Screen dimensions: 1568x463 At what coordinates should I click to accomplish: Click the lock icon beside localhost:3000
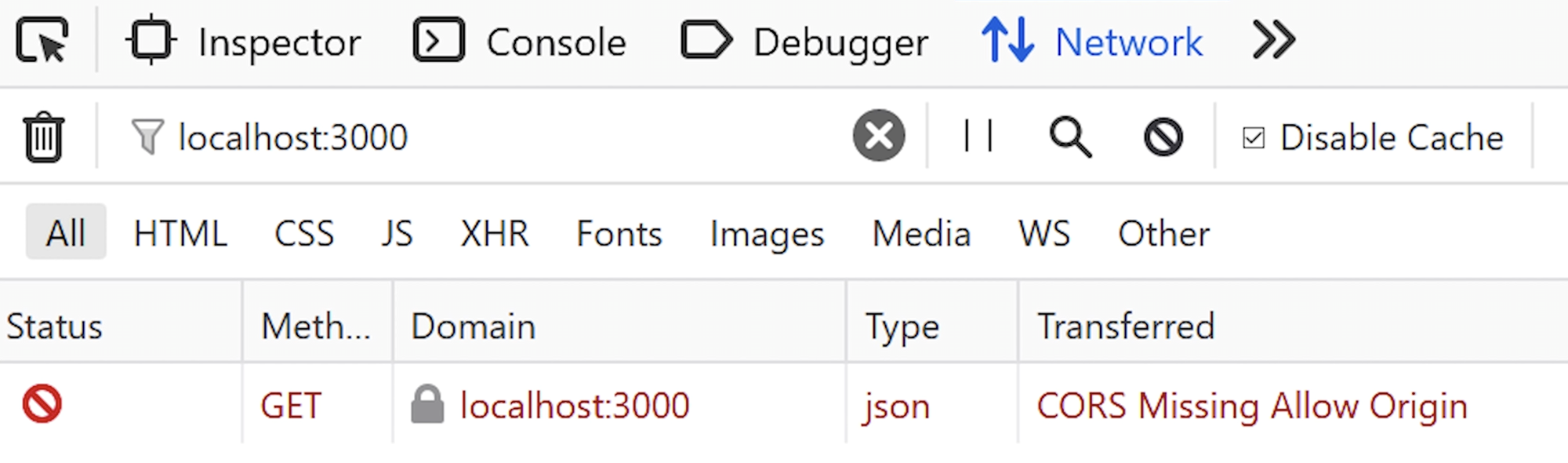tap(427, 404)
